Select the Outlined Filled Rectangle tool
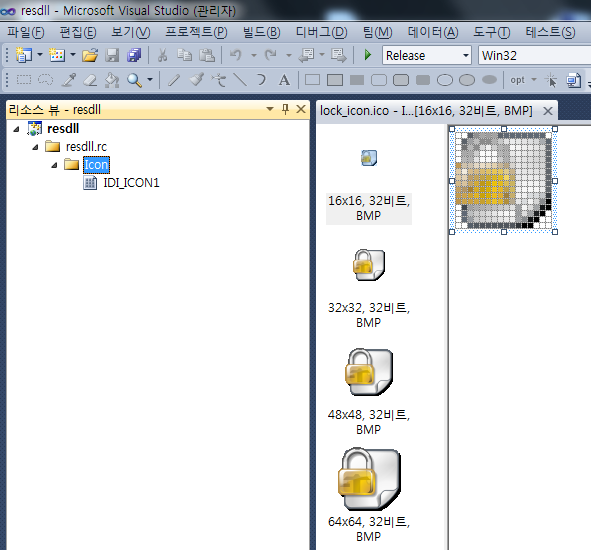This screenshot has width=591, height=550. [x=335, y=80]
